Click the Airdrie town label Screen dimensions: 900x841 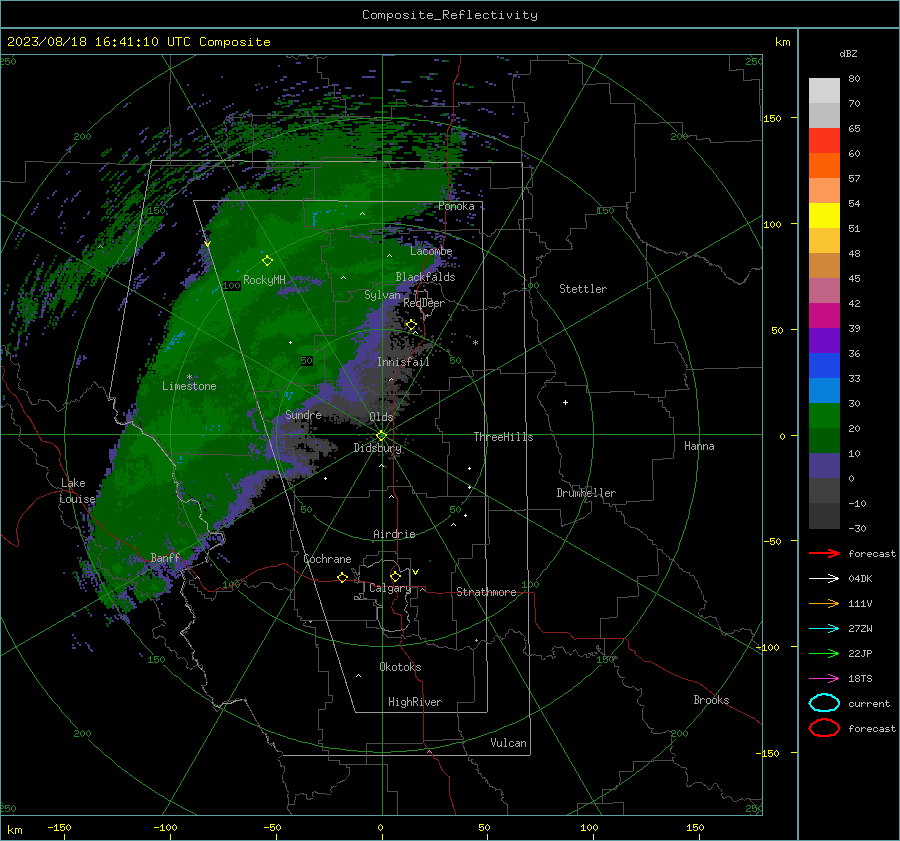394,534
